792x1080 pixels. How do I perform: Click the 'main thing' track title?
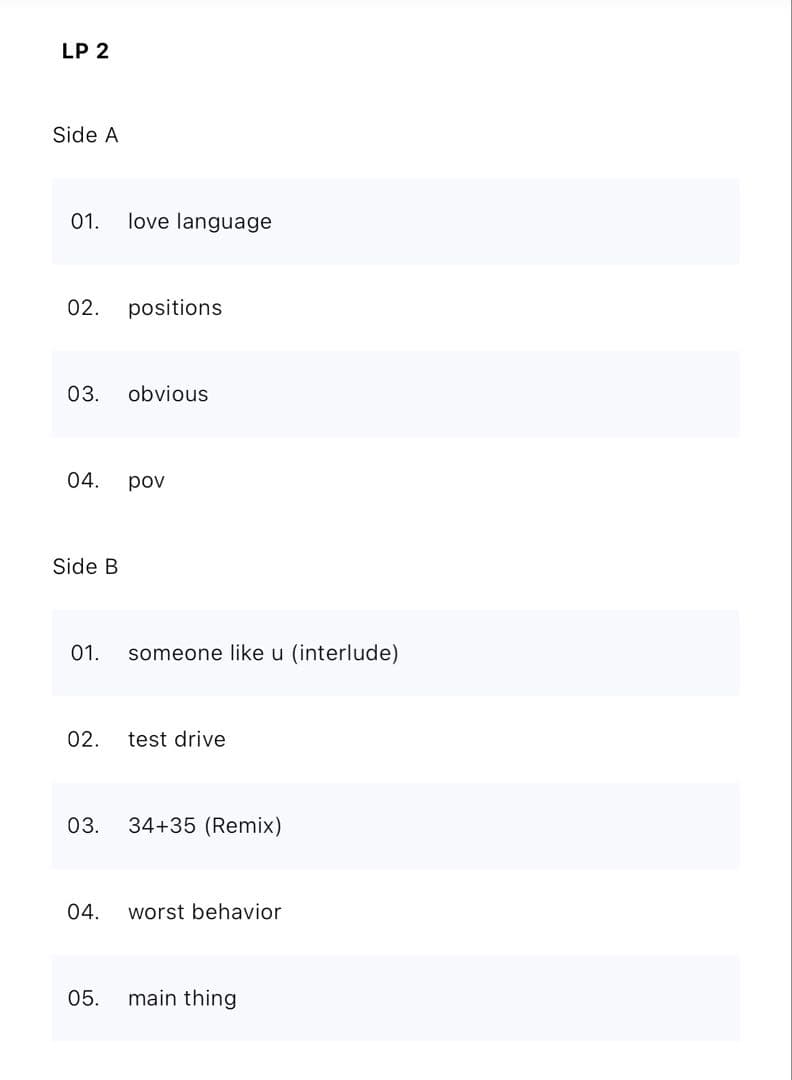[182, 998]
